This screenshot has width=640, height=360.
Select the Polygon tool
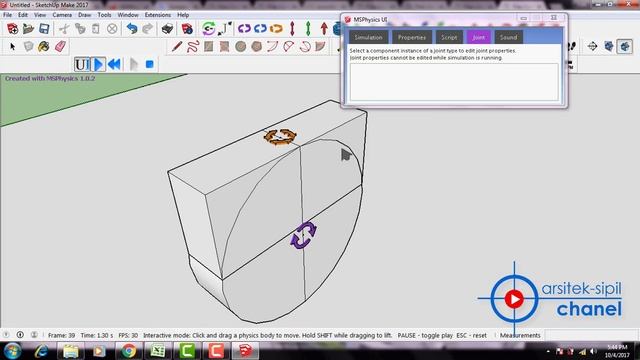[x=256, y=47]
